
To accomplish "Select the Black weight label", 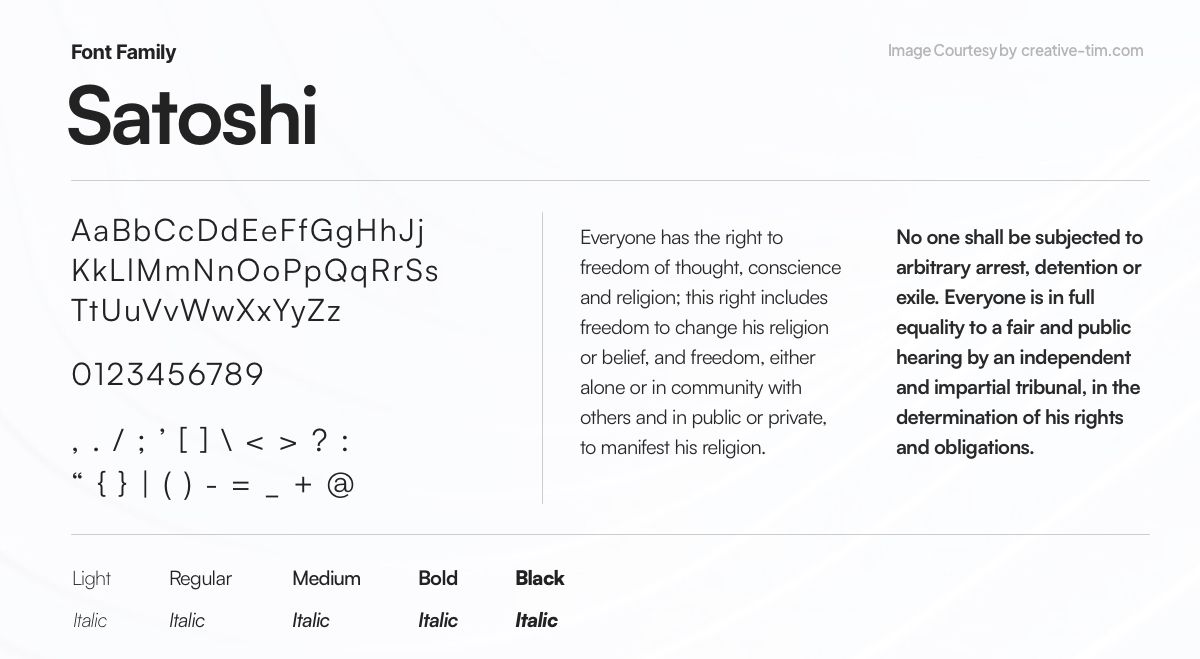I will pos(540,578).
